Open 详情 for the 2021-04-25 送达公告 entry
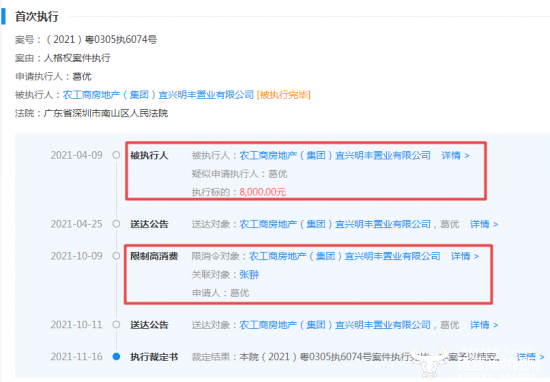 (484, 224)
